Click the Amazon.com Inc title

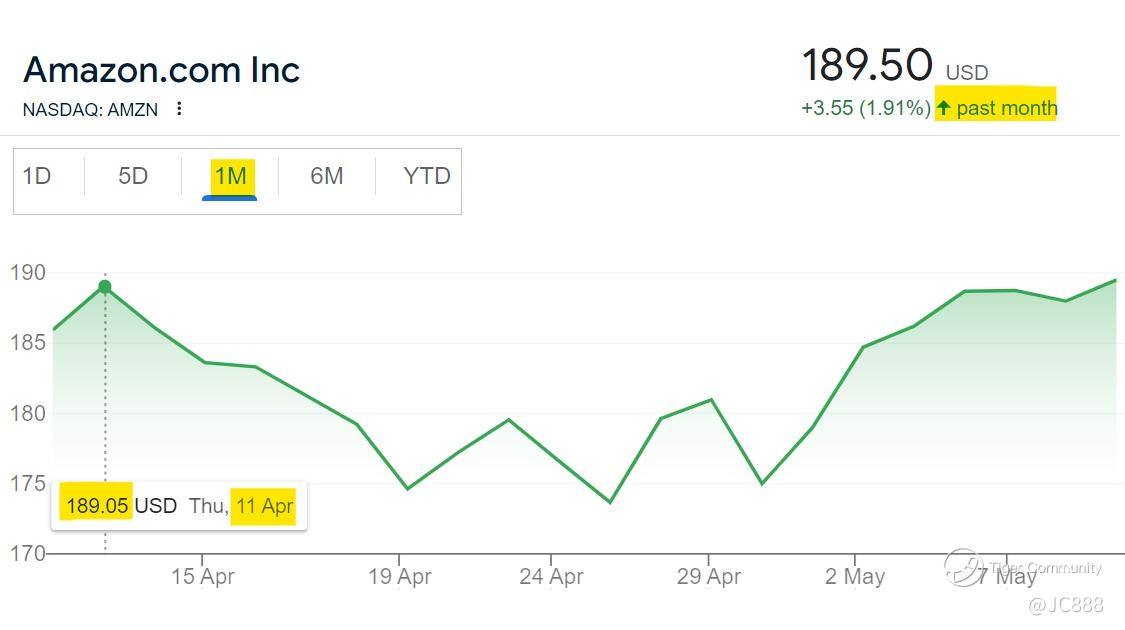tap(161, 70)
